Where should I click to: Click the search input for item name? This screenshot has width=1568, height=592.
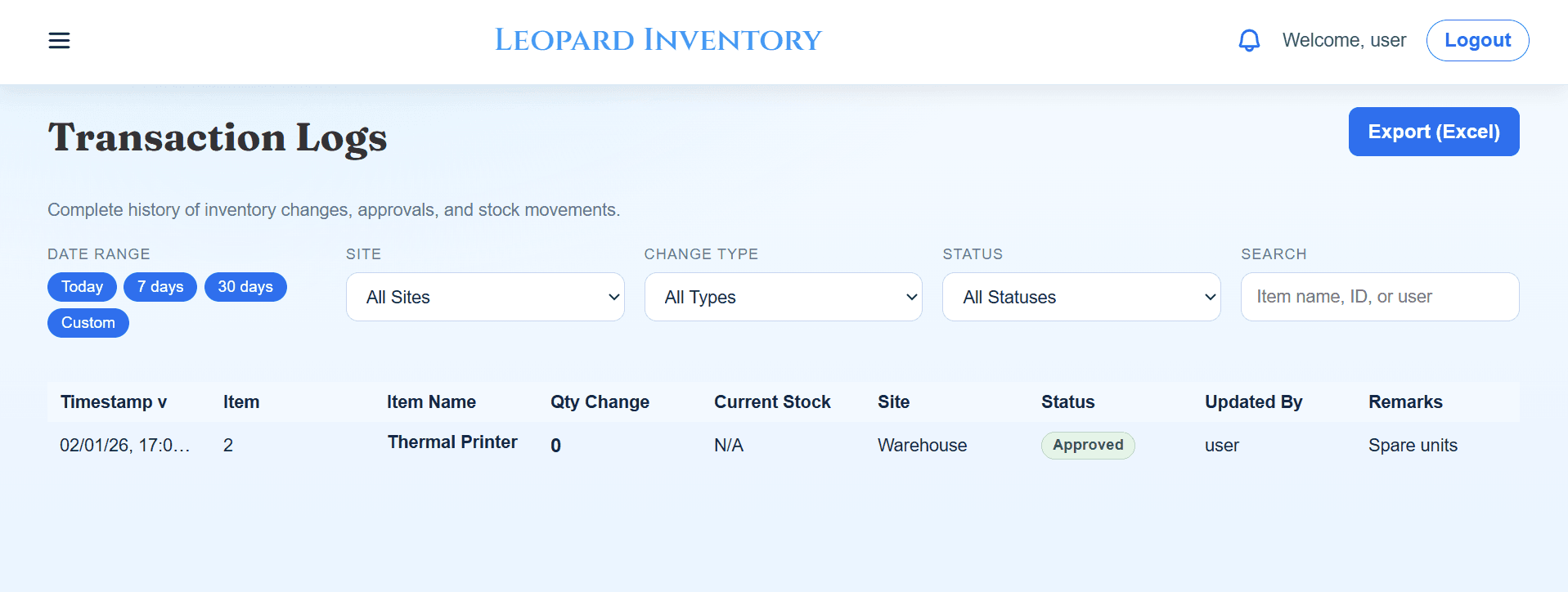pos(1379,297)
